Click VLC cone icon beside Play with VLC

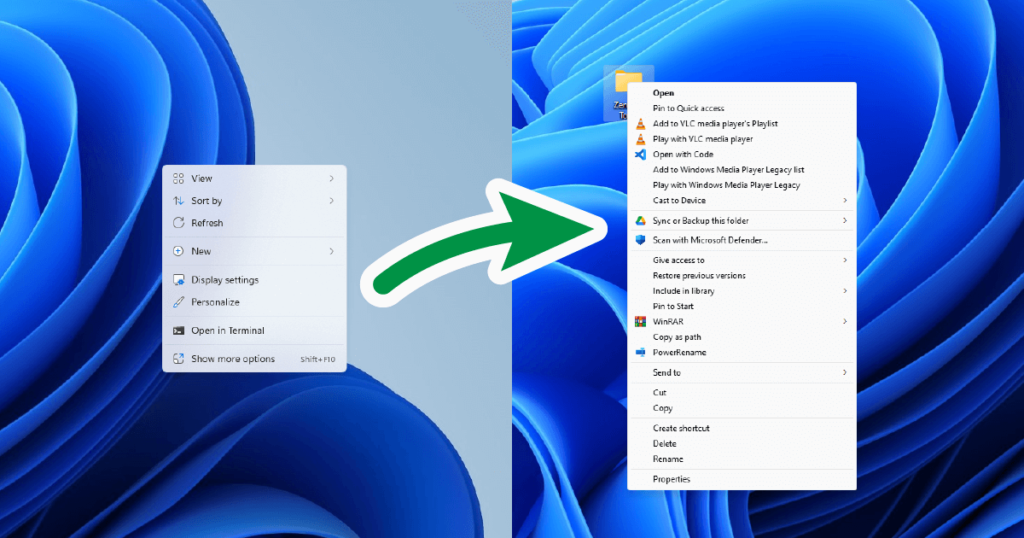pyautogui.click(x=641, y=138)
